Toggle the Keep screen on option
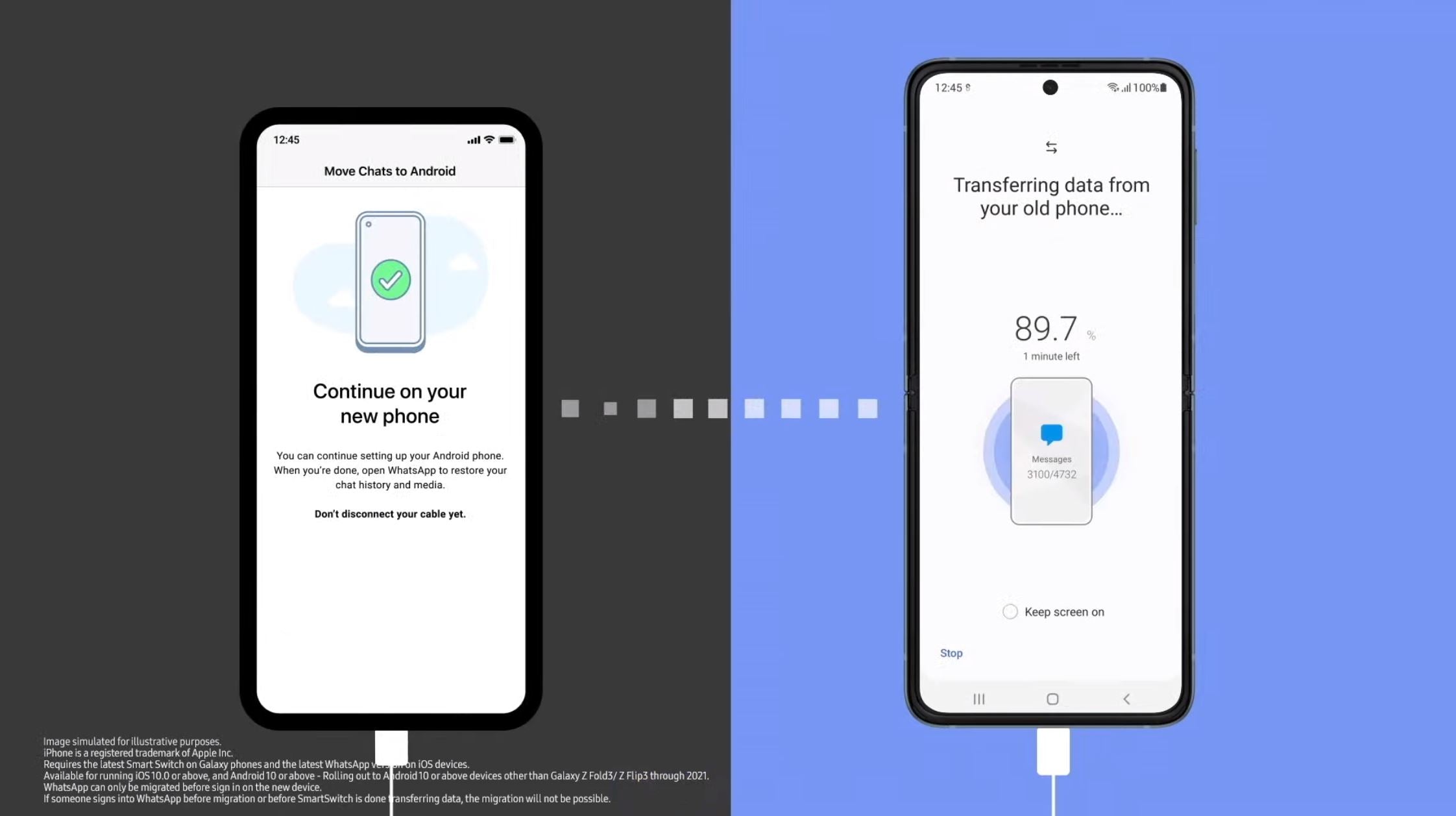Screen dimensions: 1456x816 [x=1009, y=611]
